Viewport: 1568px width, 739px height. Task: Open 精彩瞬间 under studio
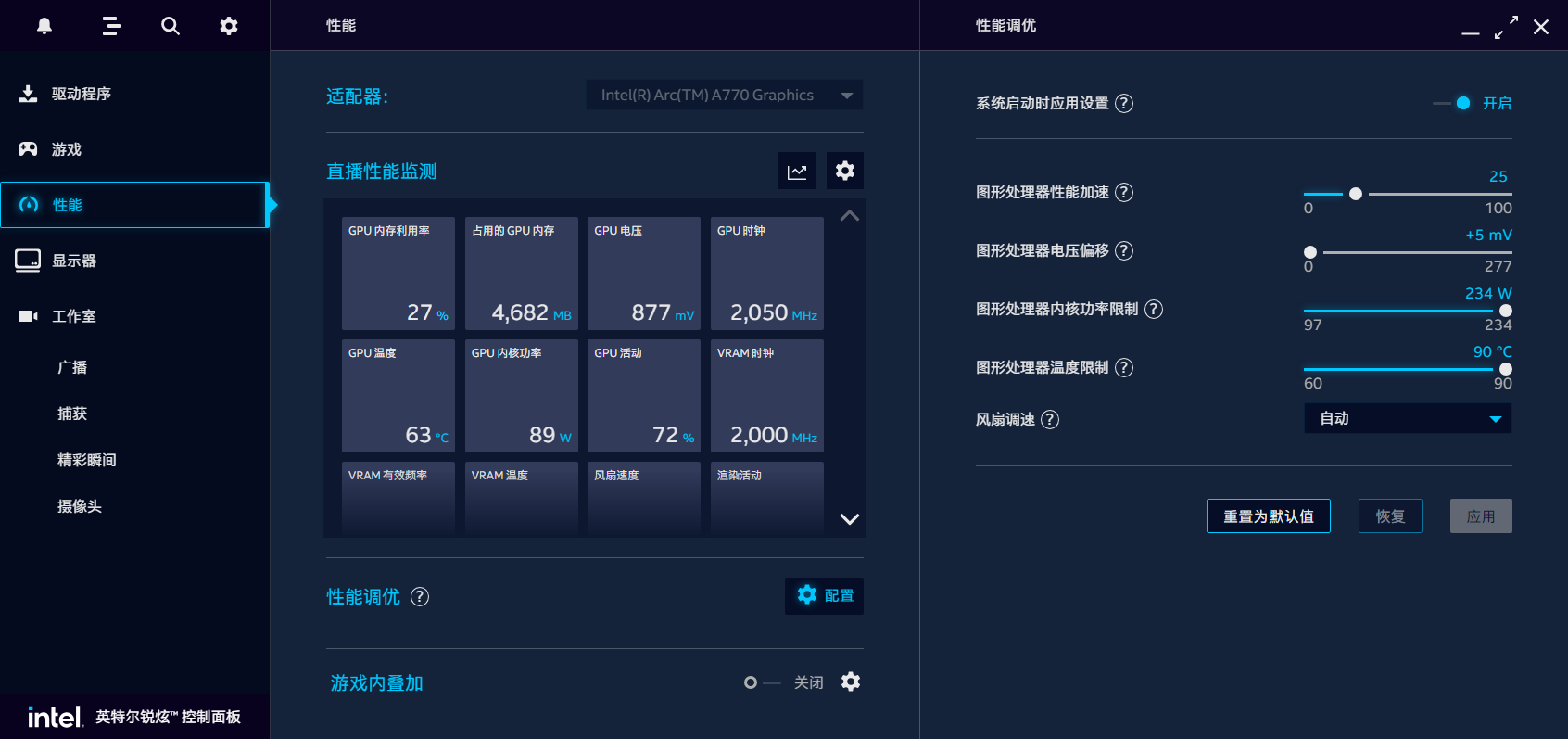pos(87,460)
